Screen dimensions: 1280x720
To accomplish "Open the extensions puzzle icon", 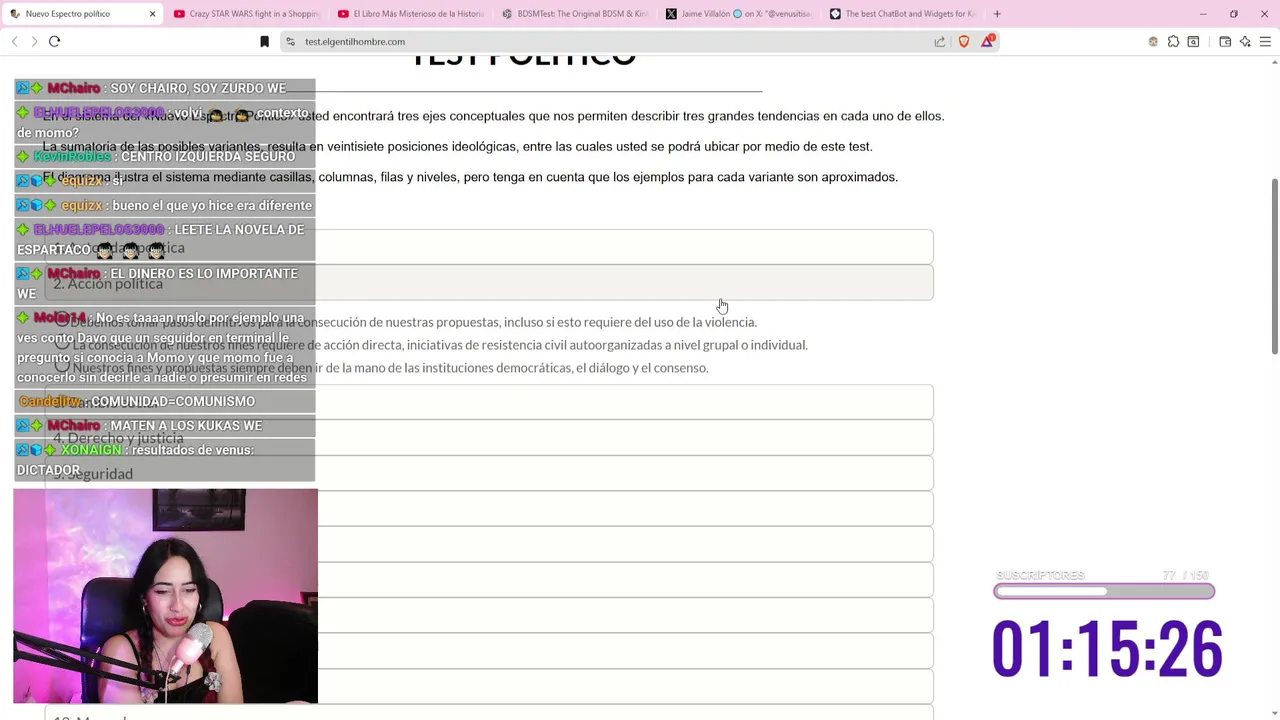I will coord(1173,41).
